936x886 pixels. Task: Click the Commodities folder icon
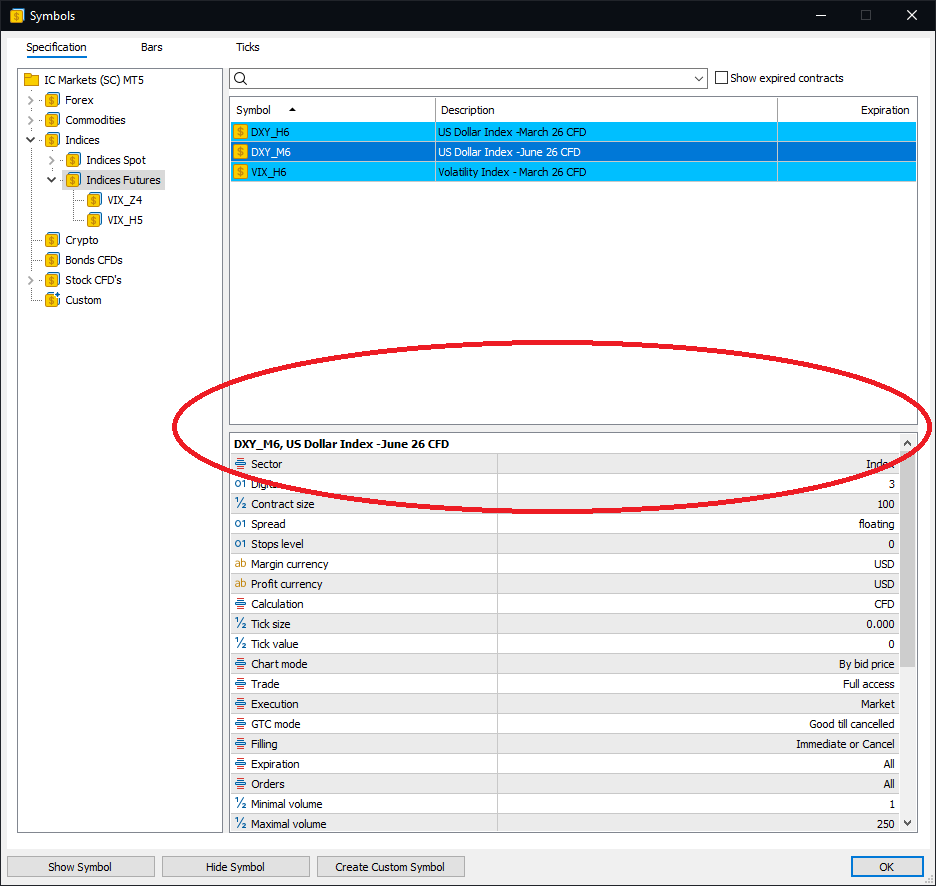point(53,120)
